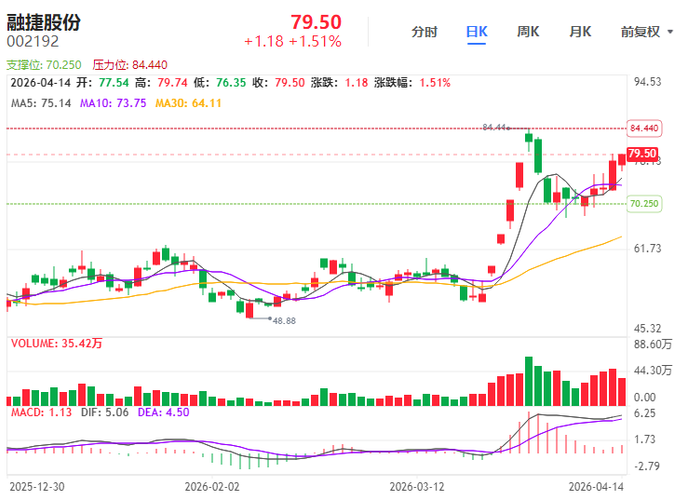This screenshot has width=674, height=500.
Task: Click the 支撑位: 70.250 label
Action: coord(44,65)
